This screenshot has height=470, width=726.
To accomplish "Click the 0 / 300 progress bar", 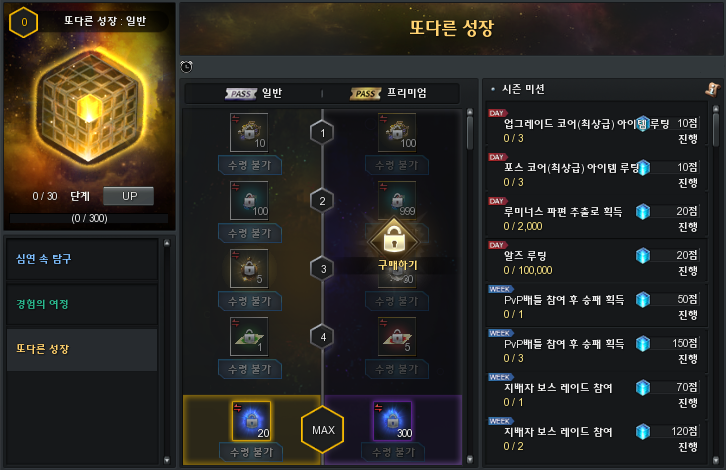I will point(89,218).
